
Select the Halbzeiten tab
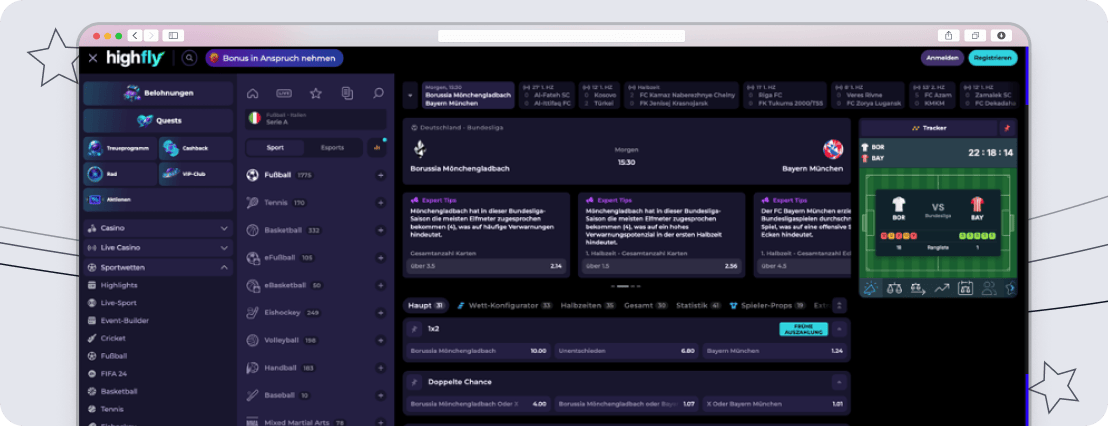pos(588,306)
